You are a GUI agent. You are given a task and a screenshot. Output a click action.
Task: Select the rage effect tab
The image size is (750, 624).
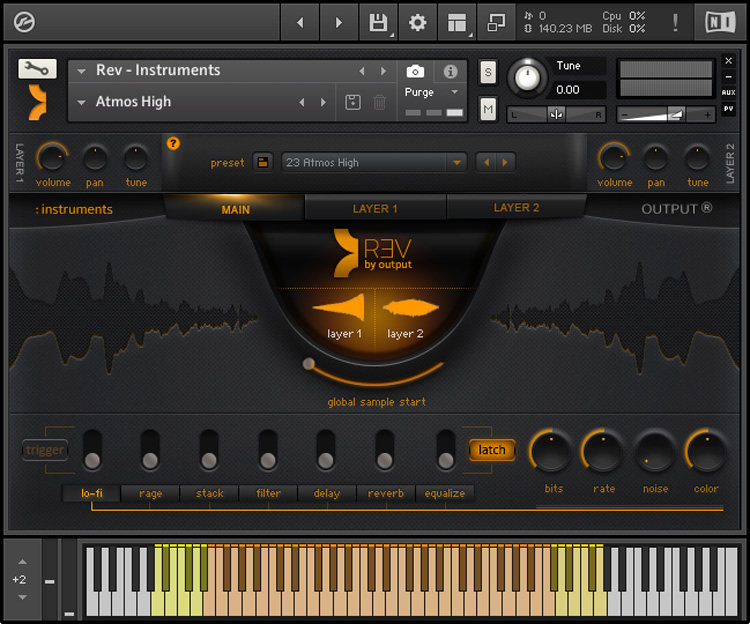150,493
